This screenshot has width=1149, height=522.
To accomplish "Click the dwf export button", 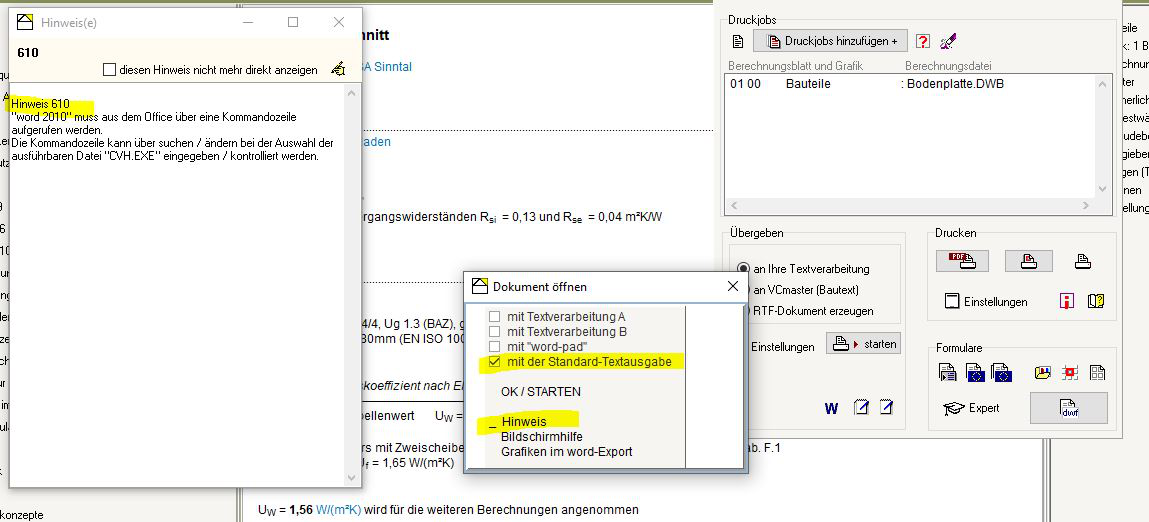I will coord(1068,408).
